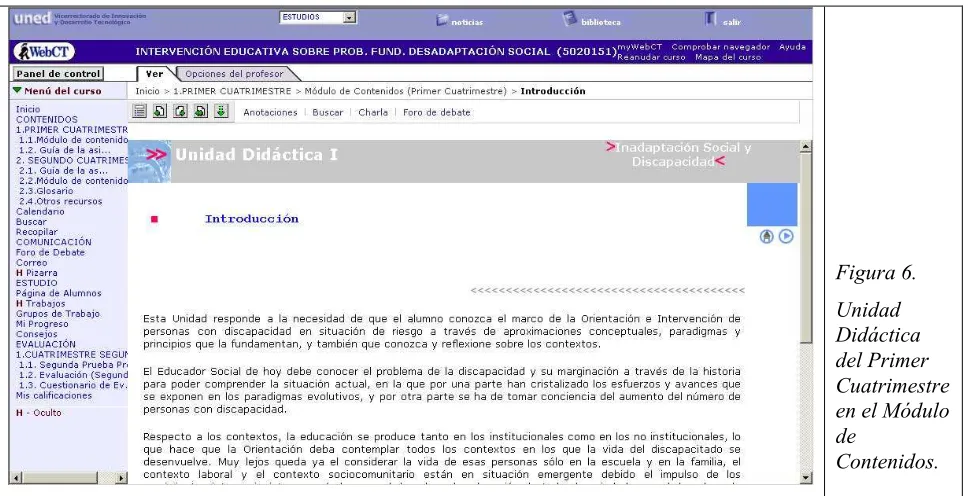Click the content scrollbar up arrow
Image resolution: width=974 pixels, height=496 pixels.
click(x=806, y=147)
